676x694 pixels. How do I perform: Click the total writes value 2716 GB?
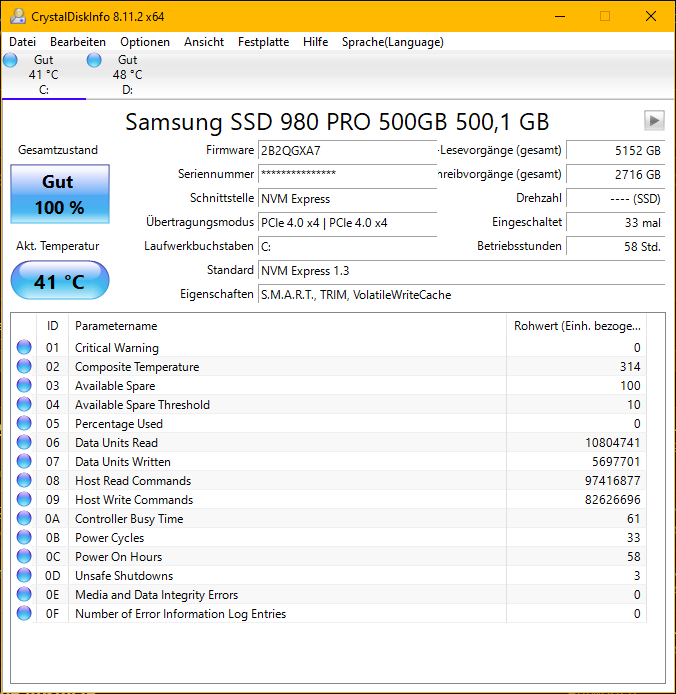(615, 174)
